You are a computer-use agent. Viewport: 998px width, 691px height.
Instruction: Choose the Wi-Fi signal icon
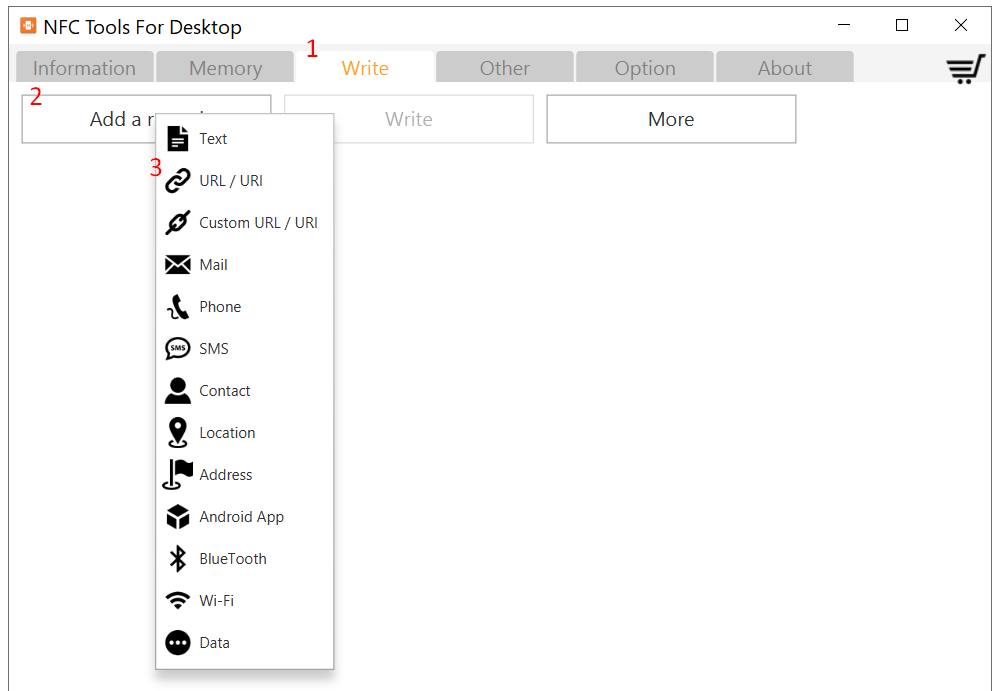(x=178, y=601)
